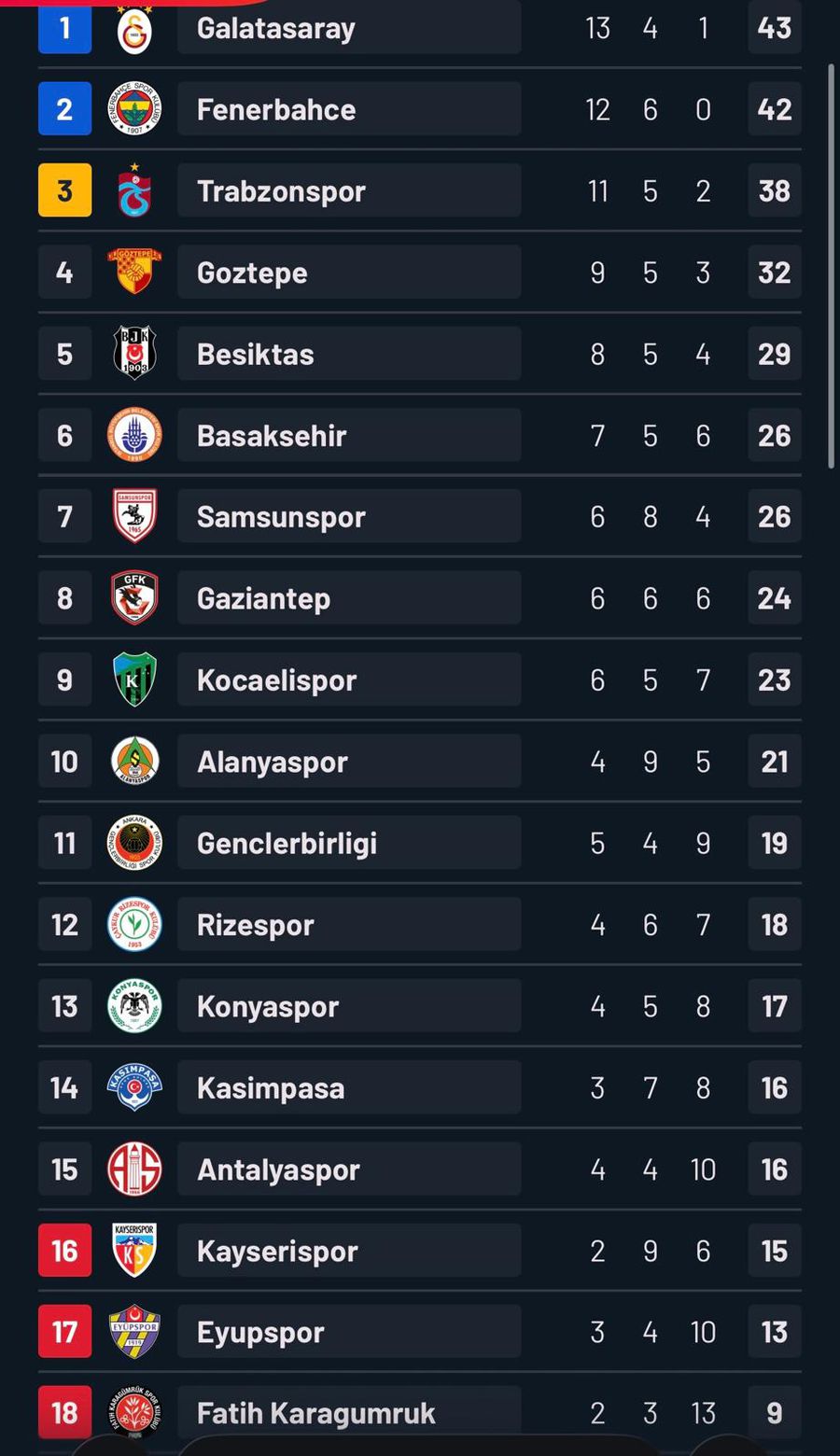Click the Eyupspor club crest
Screen dimensions: 840x1456
[x=133, y=1331]
